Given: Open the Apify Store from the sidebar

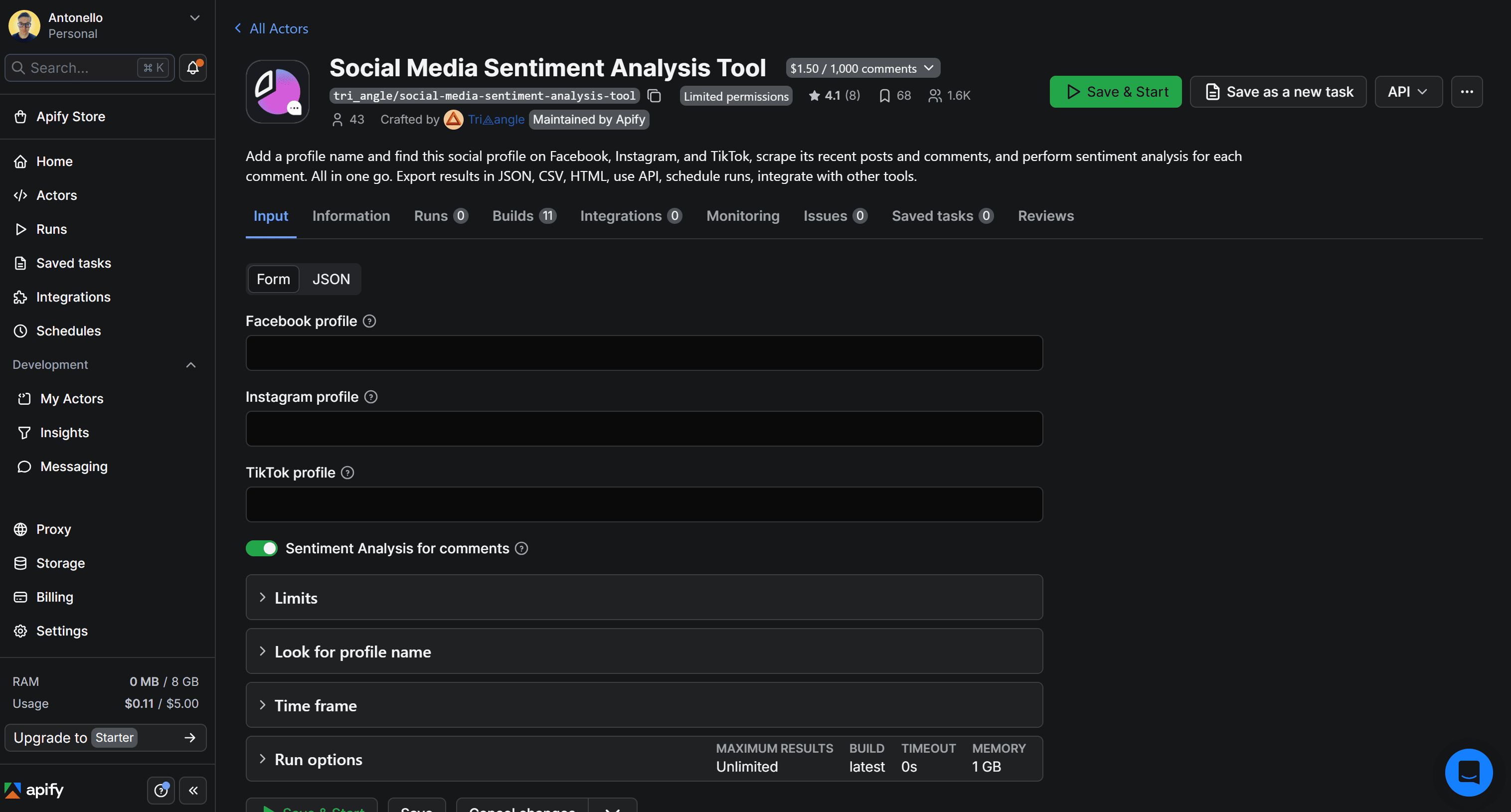Looking at the screenshot, I should [x=71, y=116].
